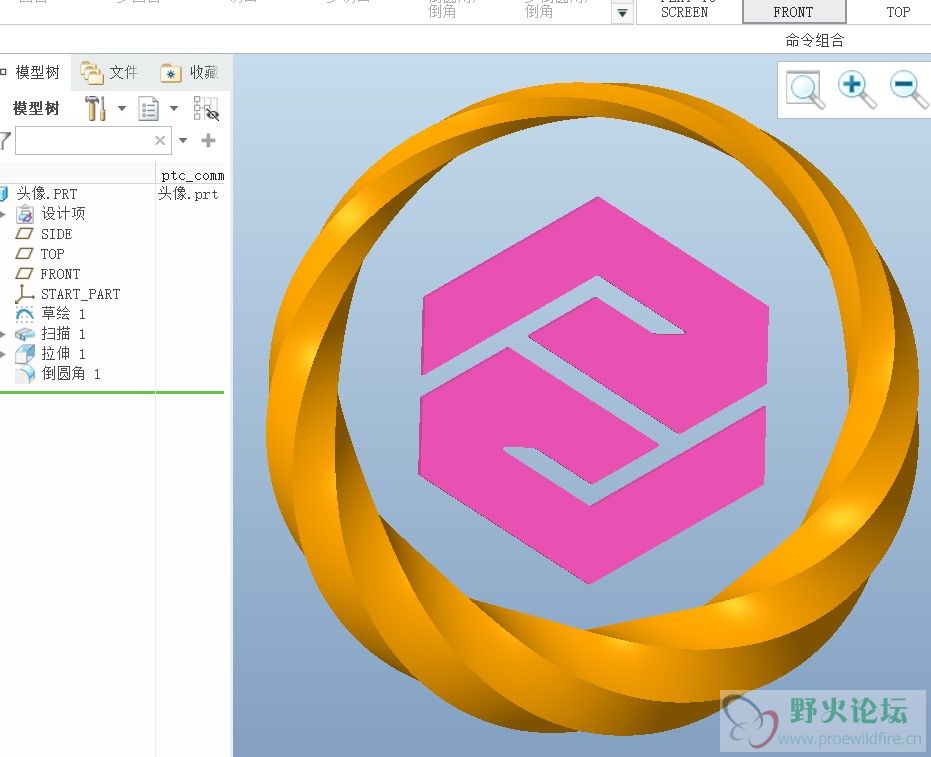
Task: Click the 草绘 1 sketch icon
Action: 24,313
